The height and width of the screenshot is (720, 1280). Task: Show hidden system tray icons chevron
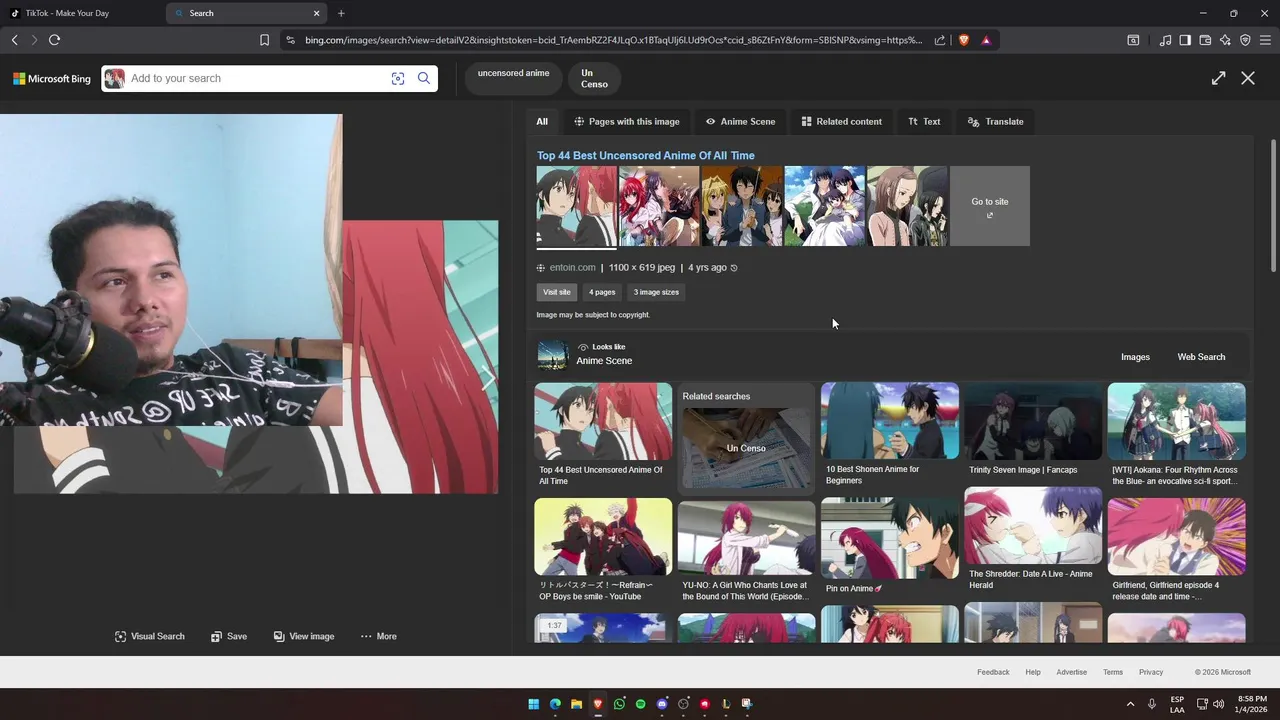tap(1130, 704)
